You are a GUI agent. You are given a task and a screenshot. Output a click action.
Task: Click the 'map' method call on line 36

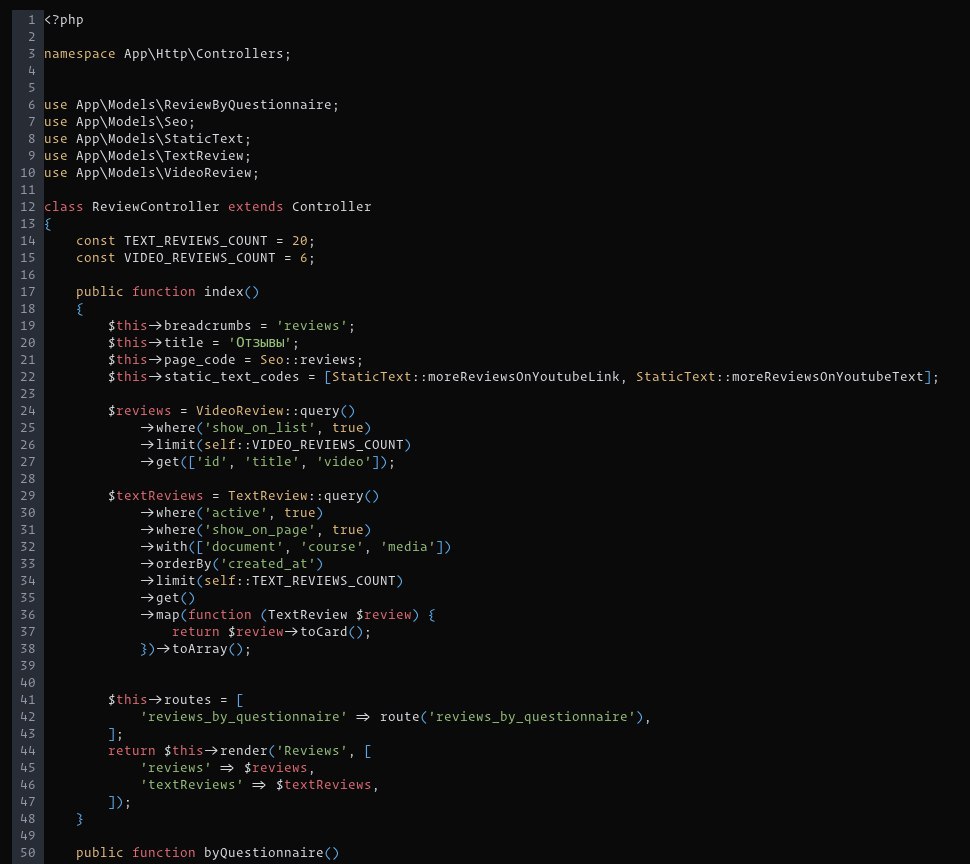pyautogui.click(x=167, y=615)
